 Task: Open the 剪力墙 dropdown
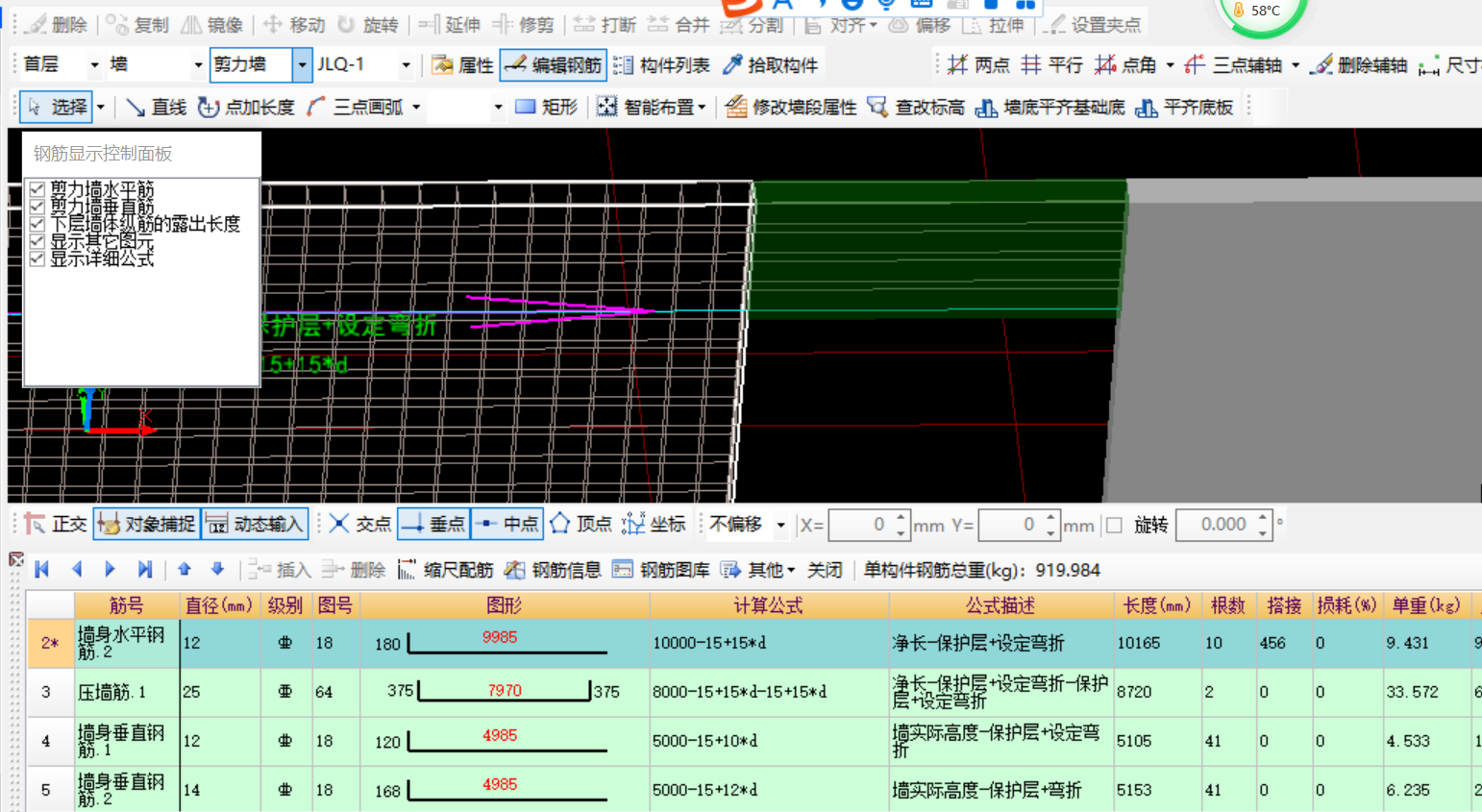[x=302, y=65]
